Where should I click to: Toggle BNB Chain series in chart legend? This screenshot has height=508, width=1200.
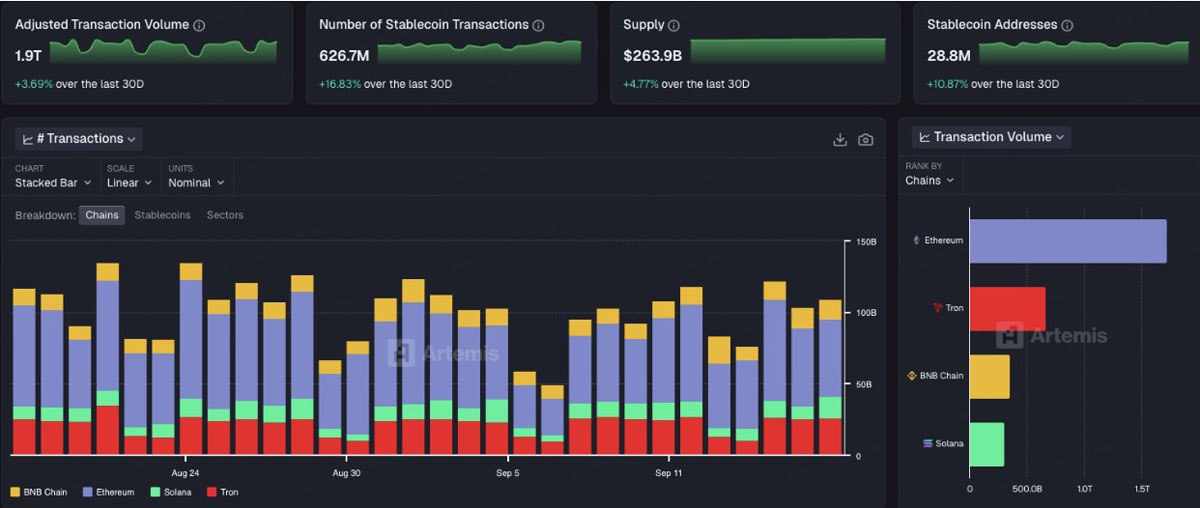coord(40,492)
